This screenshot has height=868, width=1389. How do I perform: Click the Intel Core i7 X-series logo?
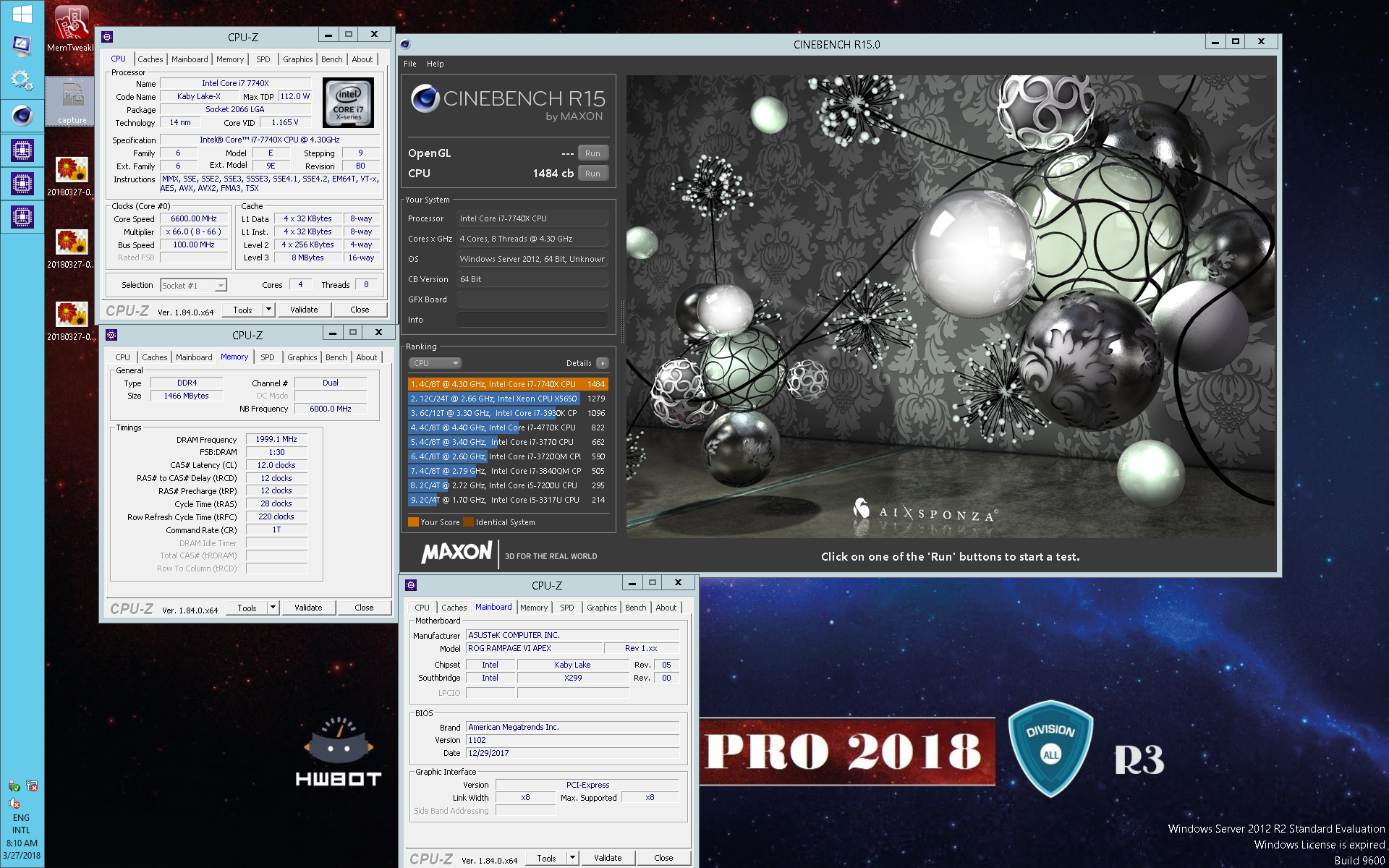(348, 103)
